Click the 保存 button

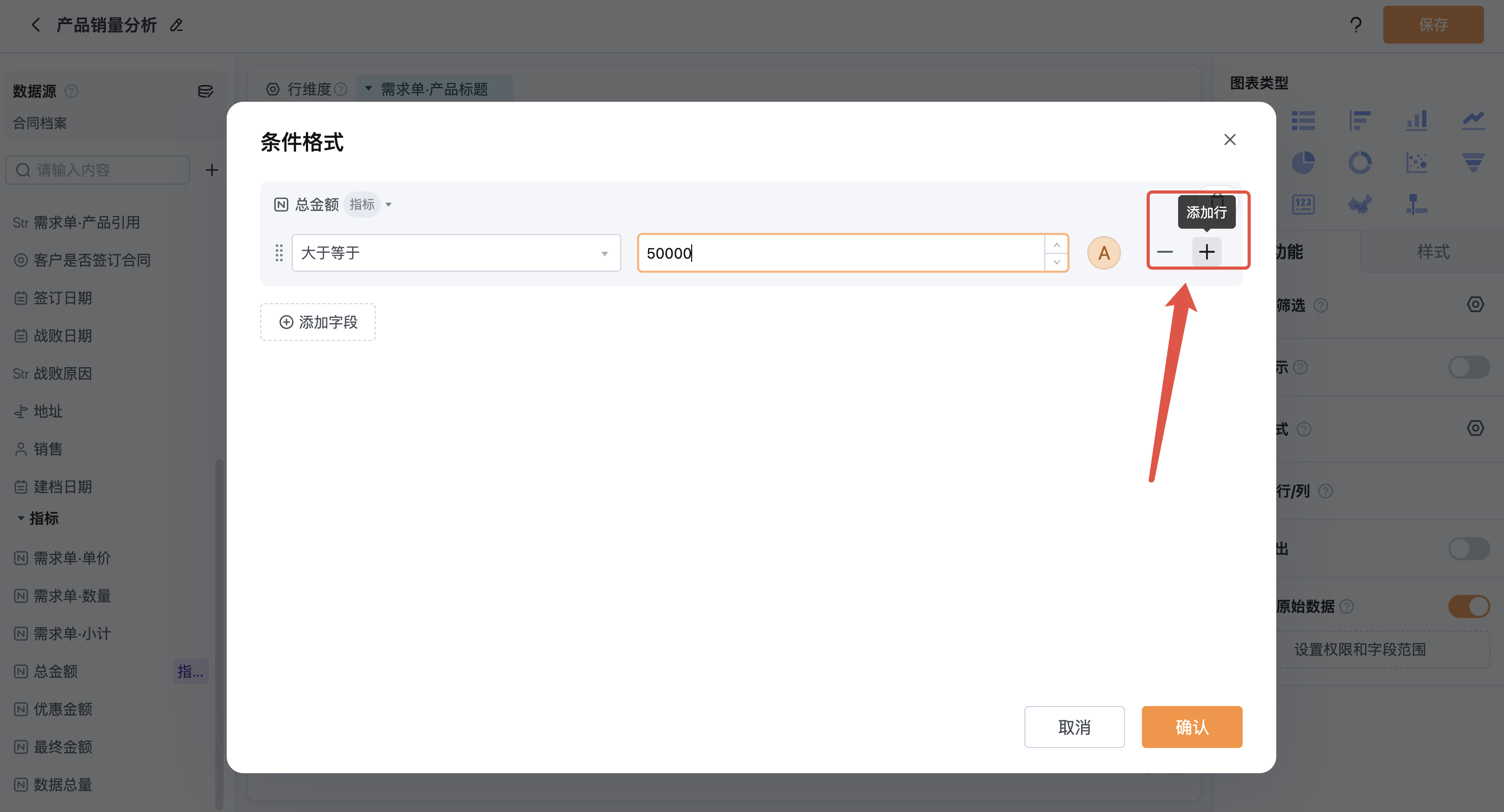pyautogui.click(x=1433, y=25)
